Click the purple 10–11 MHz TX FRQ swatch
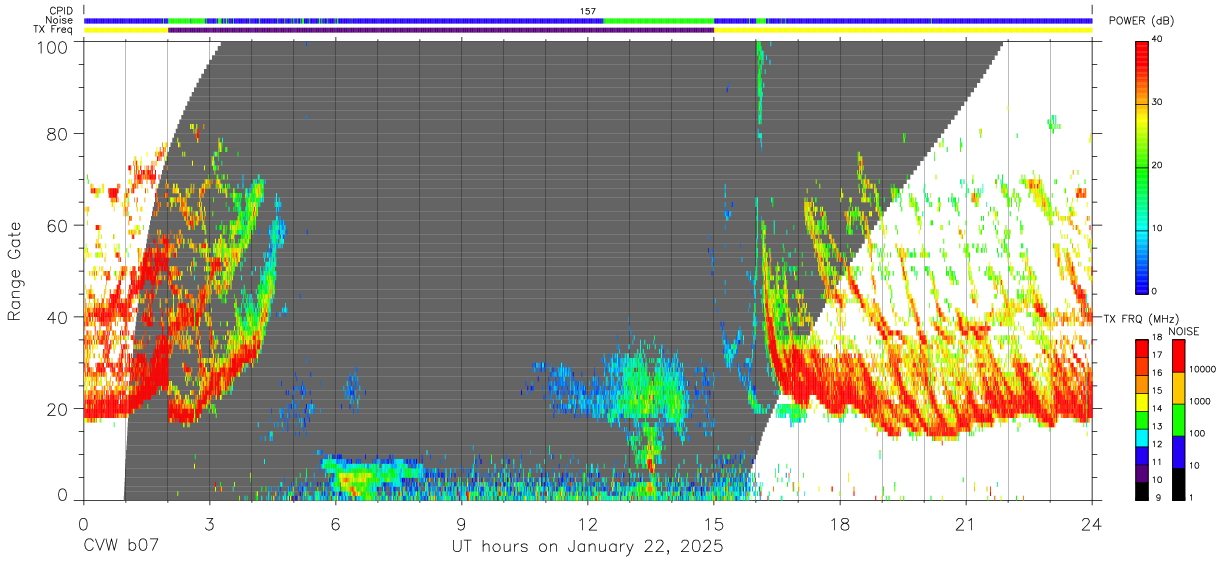1228x567 pixels. pyautogui.click(x=1142, y=471)
